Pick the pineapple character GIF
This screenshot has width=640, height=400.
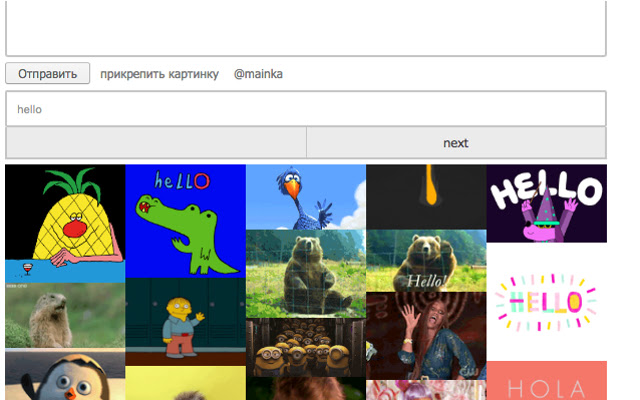(65, 224)
